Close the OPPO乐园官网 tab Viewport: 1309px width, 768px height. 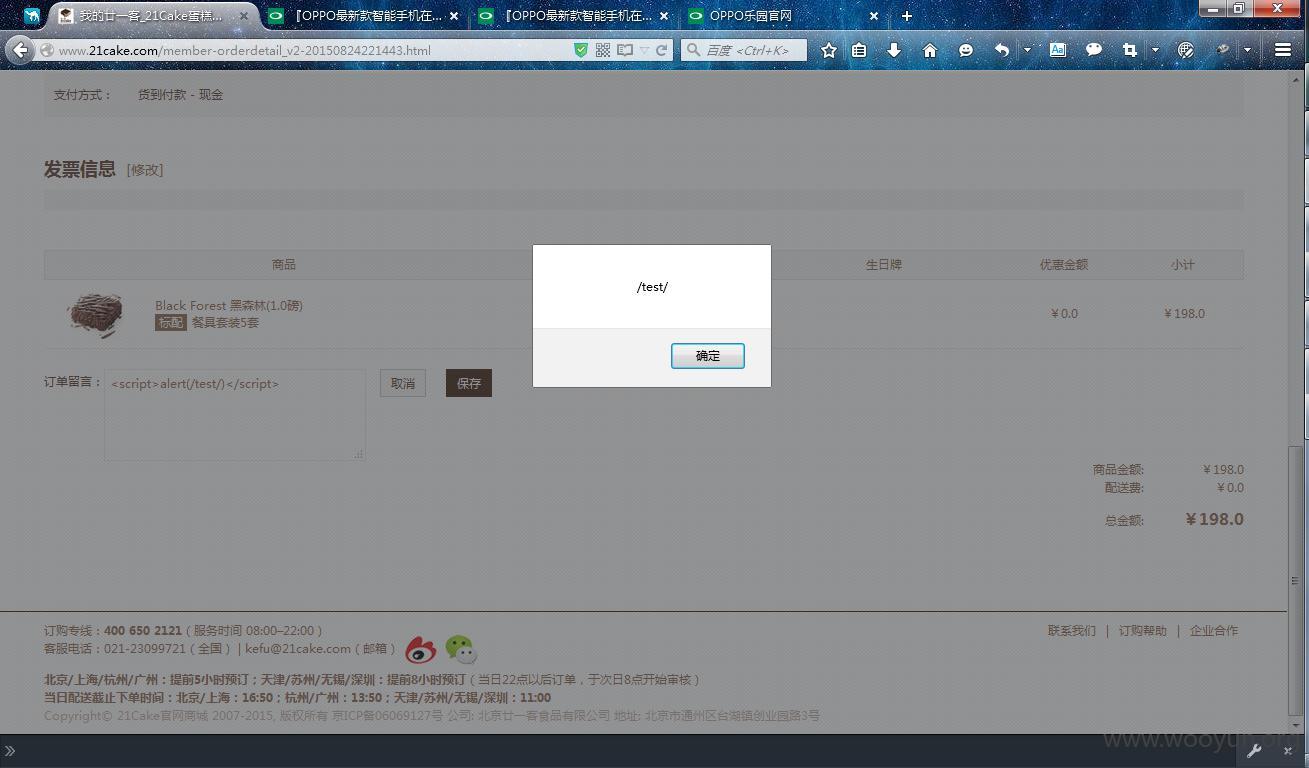pyautogui.click(x=874, y=16)
